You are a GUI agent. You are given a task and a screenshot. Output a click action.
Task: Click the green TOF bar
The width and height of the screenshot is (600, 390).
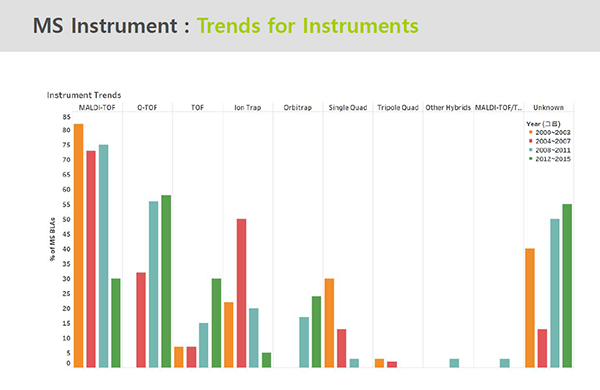click(x=216, y=323)
